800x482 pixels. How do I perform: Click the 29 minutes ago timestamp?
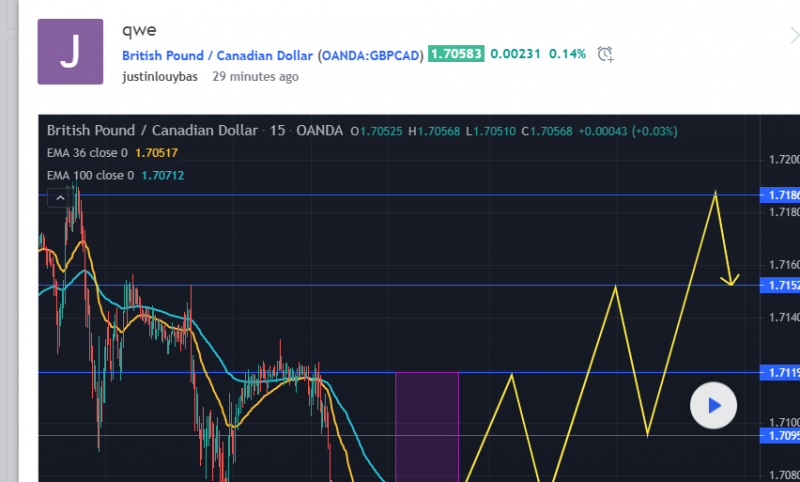click(x=255, y=76)
